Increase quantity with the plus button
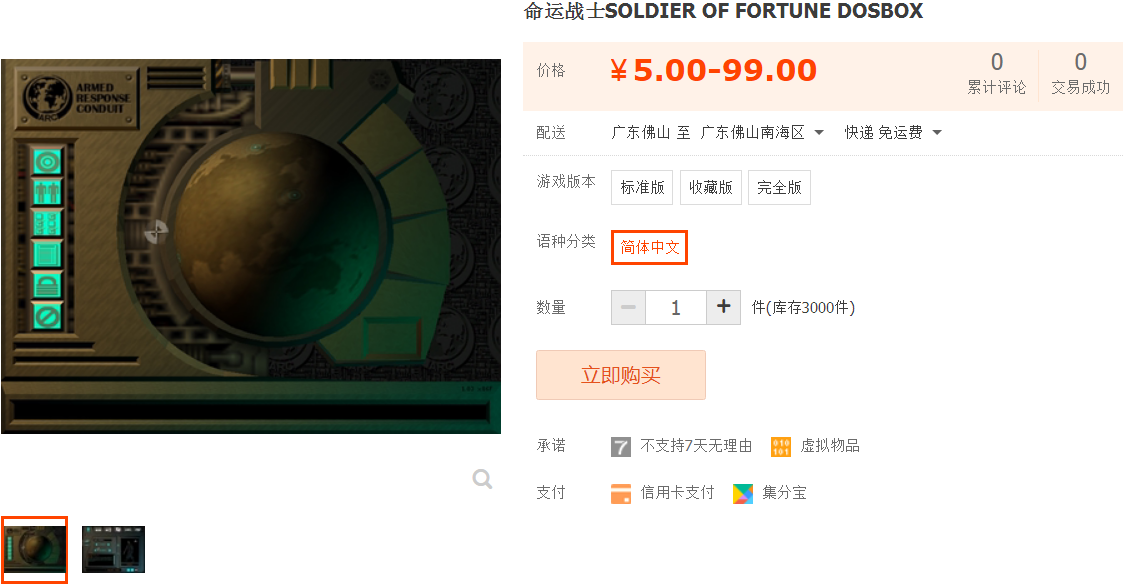The width and height of the screenshot is (1127, 587). coord(724,308)
